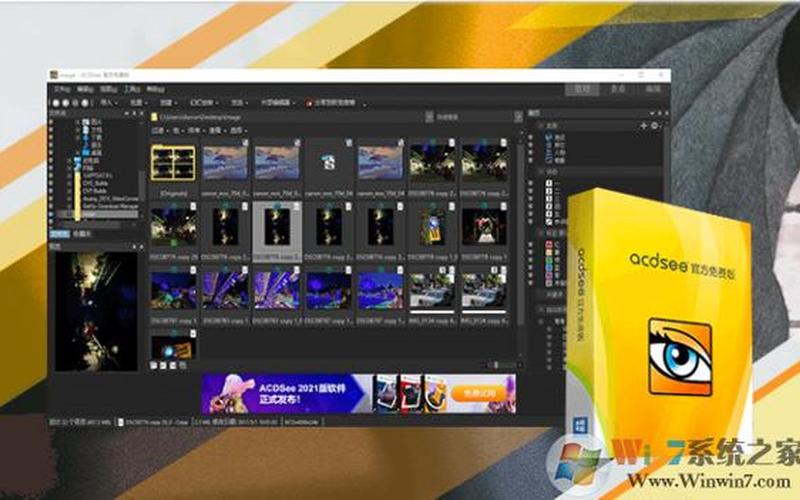Open the 组 dropdown above thumbnails
The width and height of the screenshot is (800, 500).
coord(178,131)
